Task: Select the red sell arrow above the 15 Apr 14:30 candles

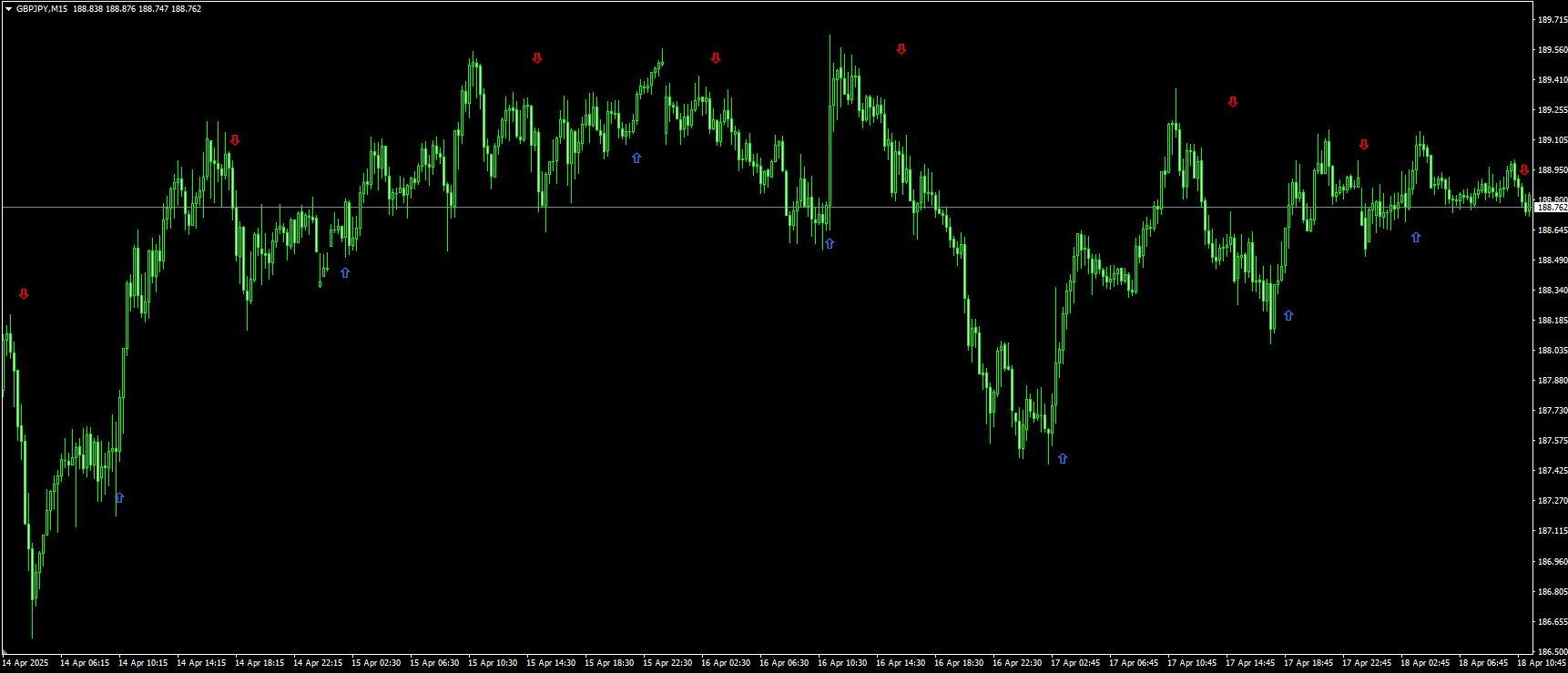Action: [x=537, y=58]
